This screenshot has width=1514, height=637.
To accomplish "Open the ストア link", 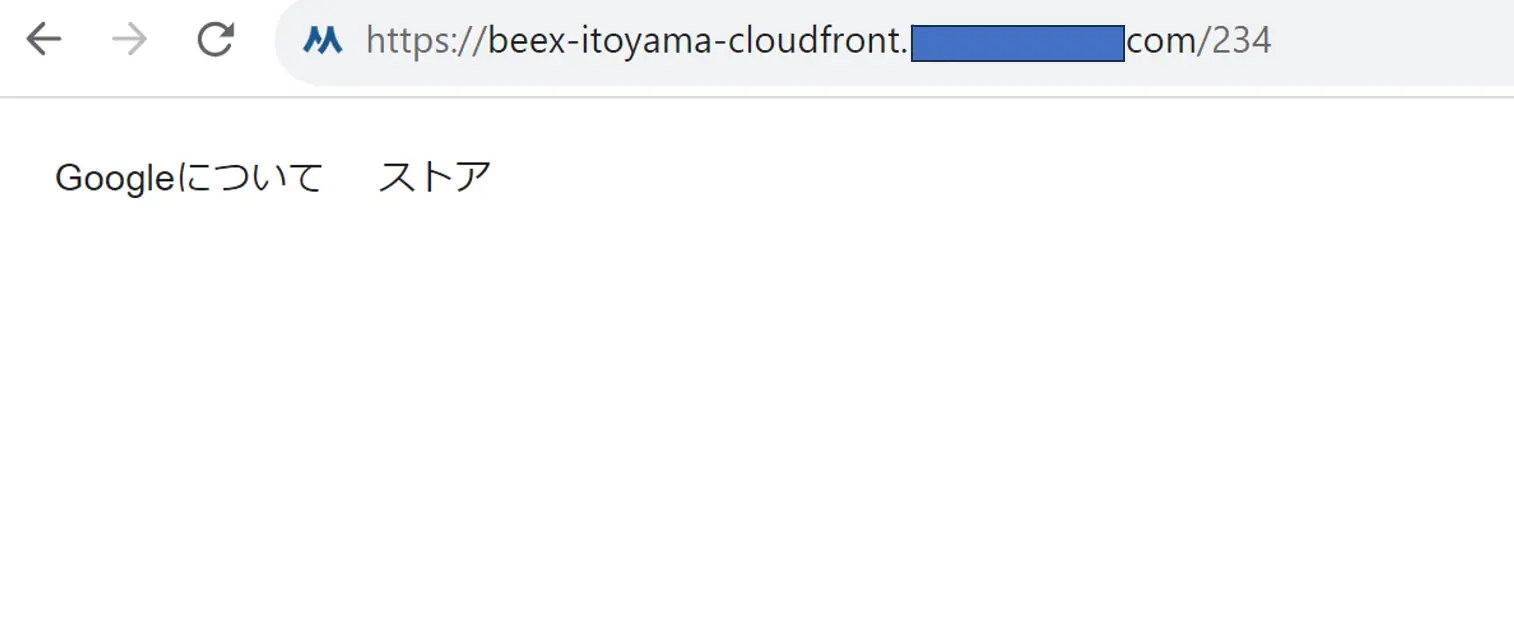I will click(x=435, y=178).
